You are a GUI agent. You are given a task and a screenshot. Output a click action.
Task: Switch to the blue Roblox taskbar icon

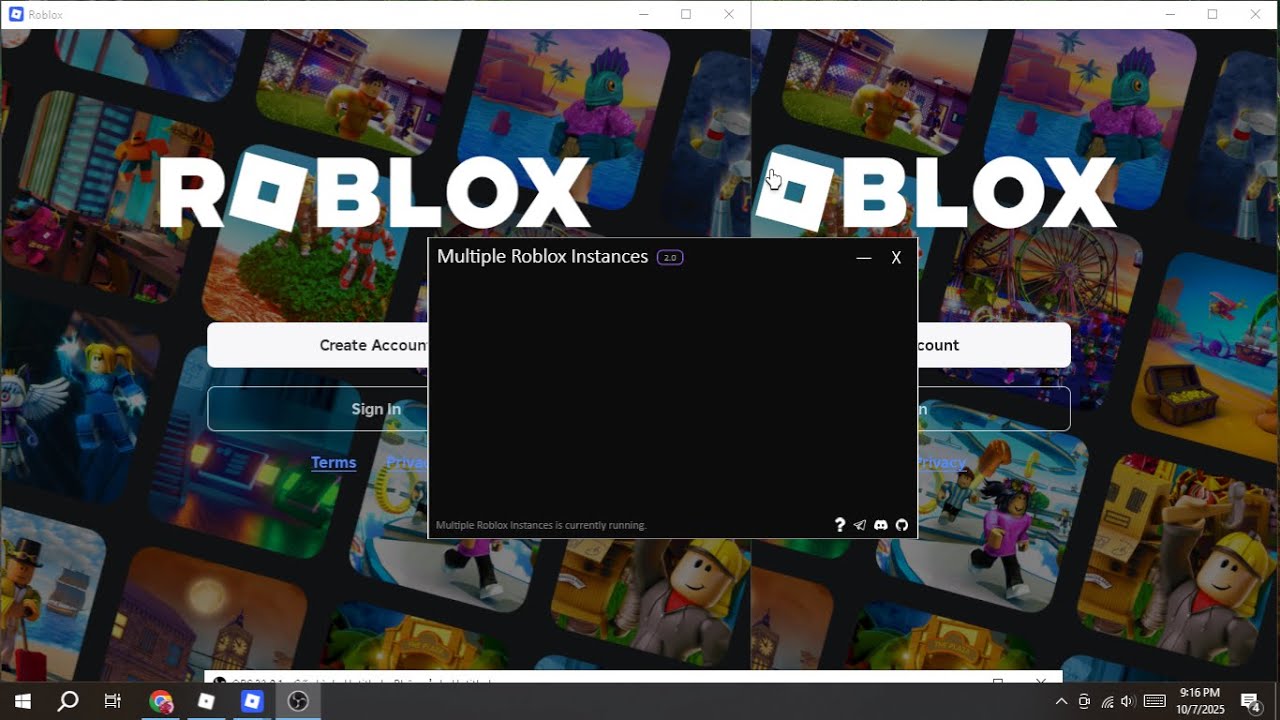(252, 701)
